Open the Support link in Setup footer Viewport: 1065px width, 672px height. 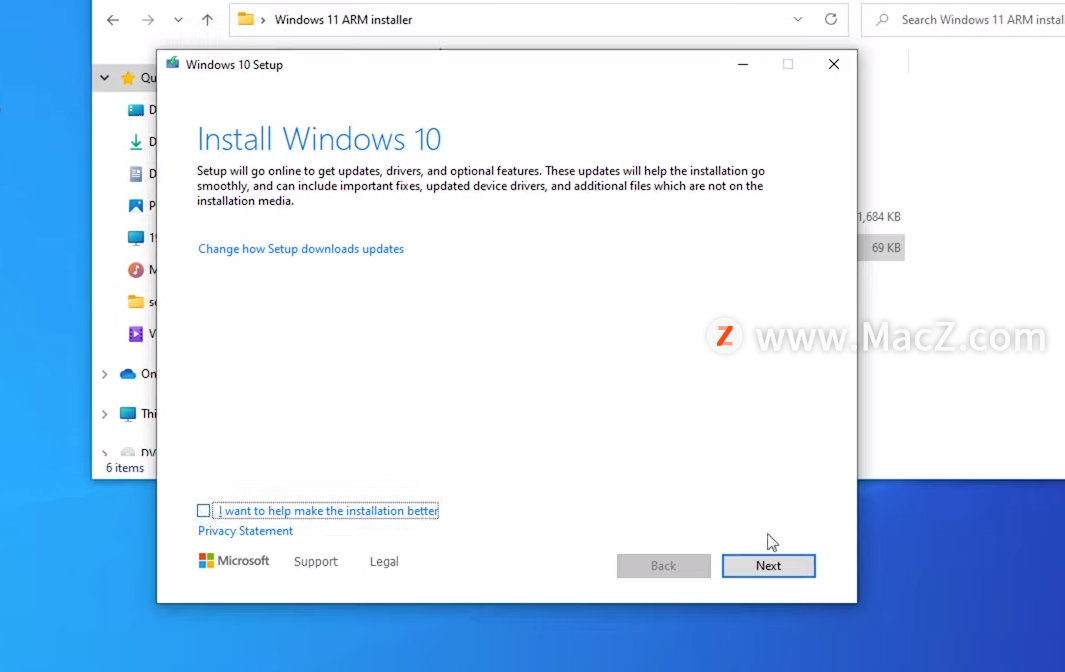(316, 561)
